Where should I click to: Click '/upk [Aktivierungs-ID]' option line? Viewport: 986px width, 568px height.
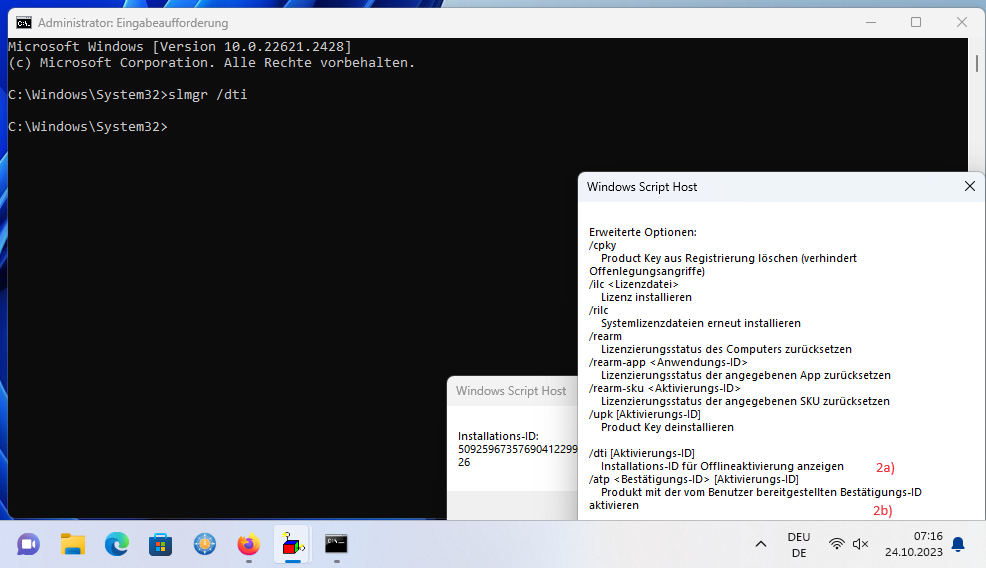tap(645, 414)
